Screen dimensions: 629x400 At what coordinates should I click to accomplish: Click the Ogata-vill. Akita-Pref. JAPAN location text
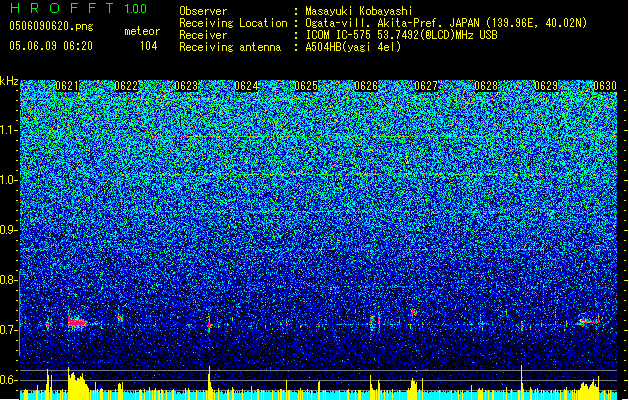pyautogui.click(x=446, y=23)
